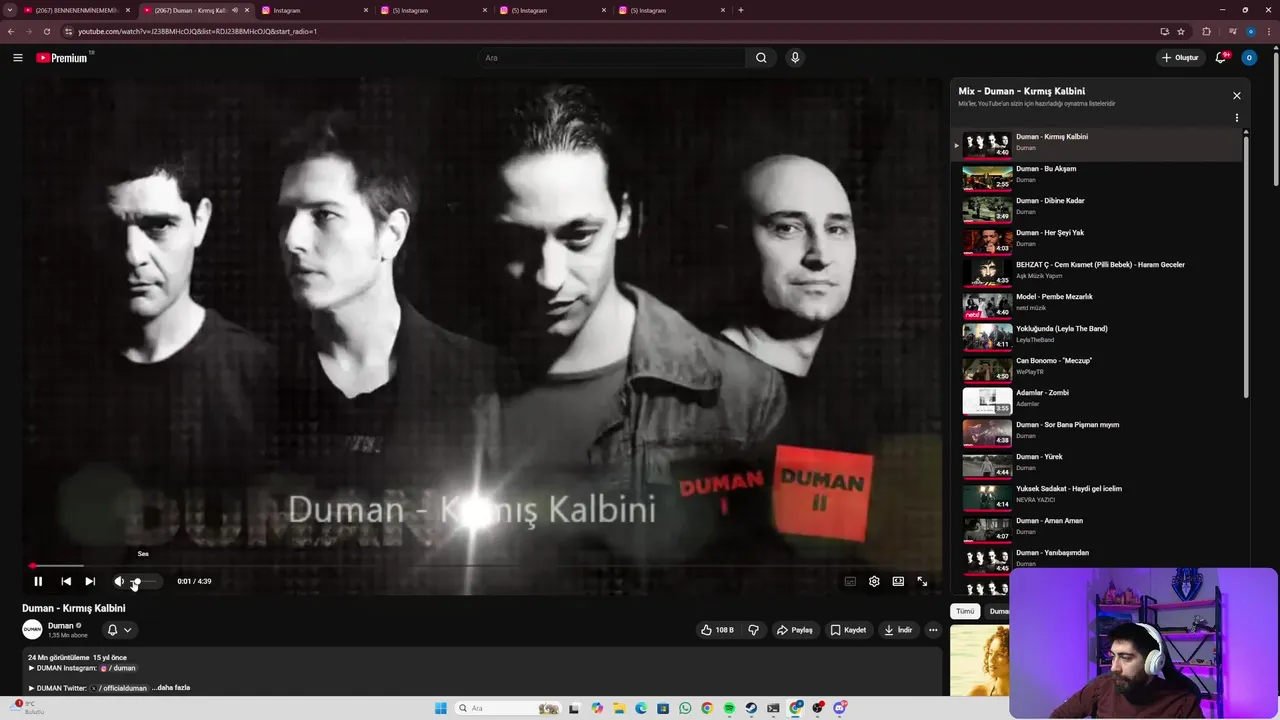Like the video (108 B)

pos(717,630)
